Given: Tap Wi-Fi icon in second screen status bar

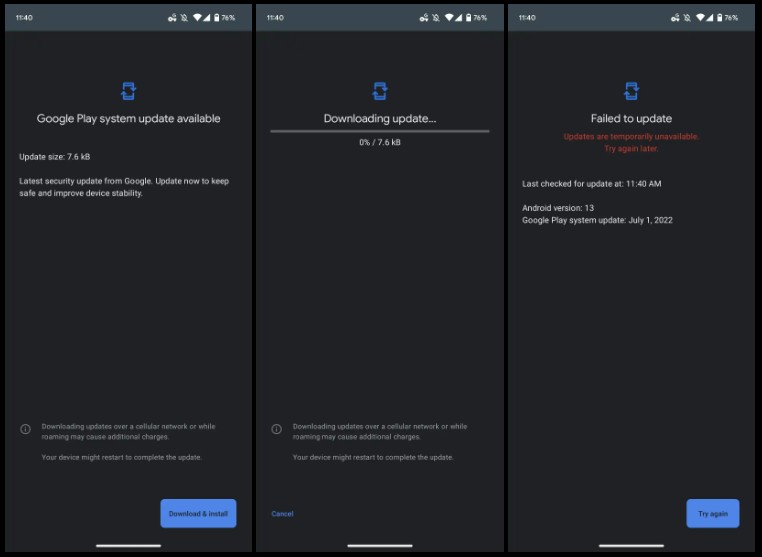Looking at the screenshot, I should [449, 17].
